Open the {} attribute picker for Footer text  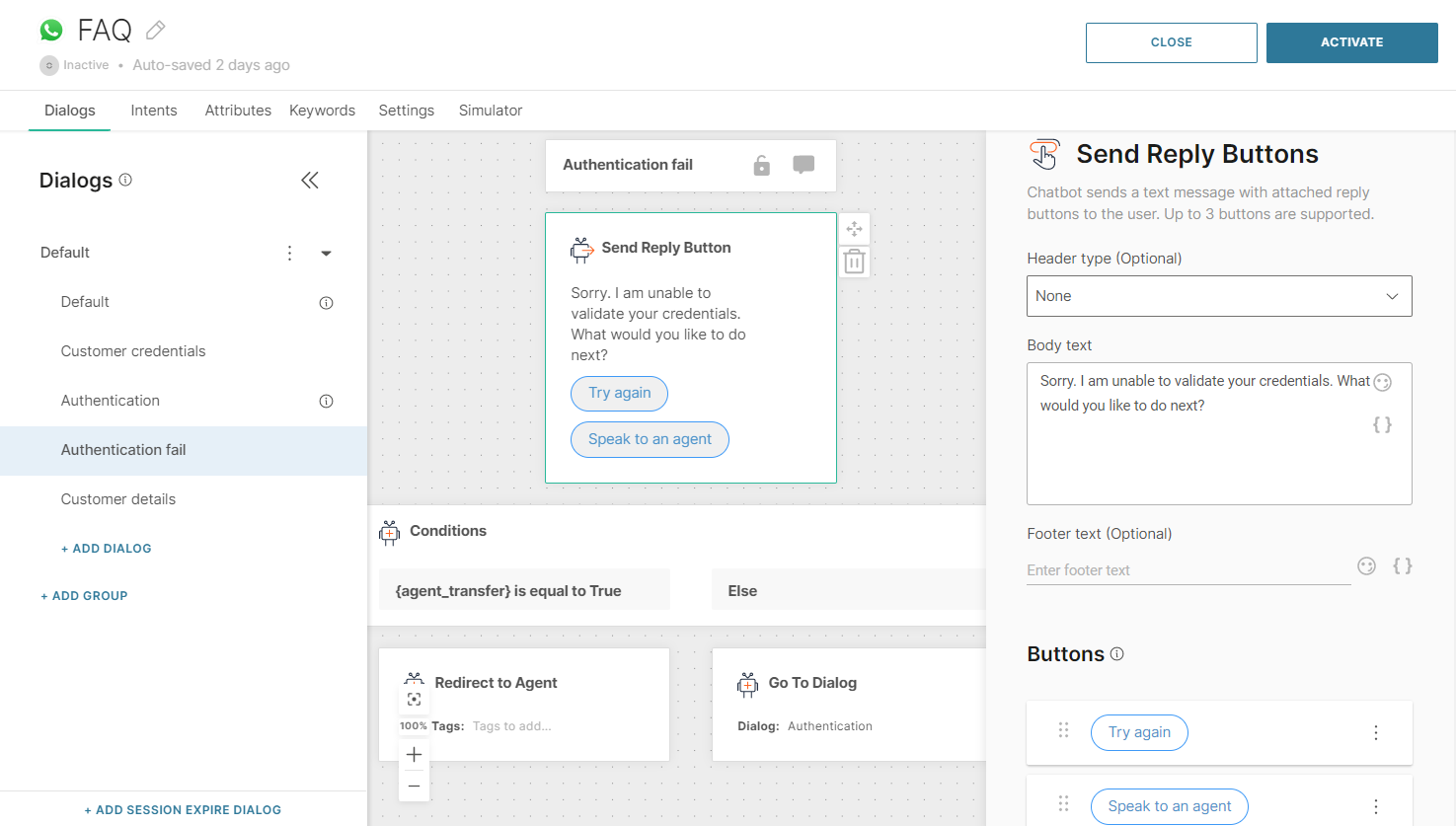pyautogui.click(x=1402, y=565)
